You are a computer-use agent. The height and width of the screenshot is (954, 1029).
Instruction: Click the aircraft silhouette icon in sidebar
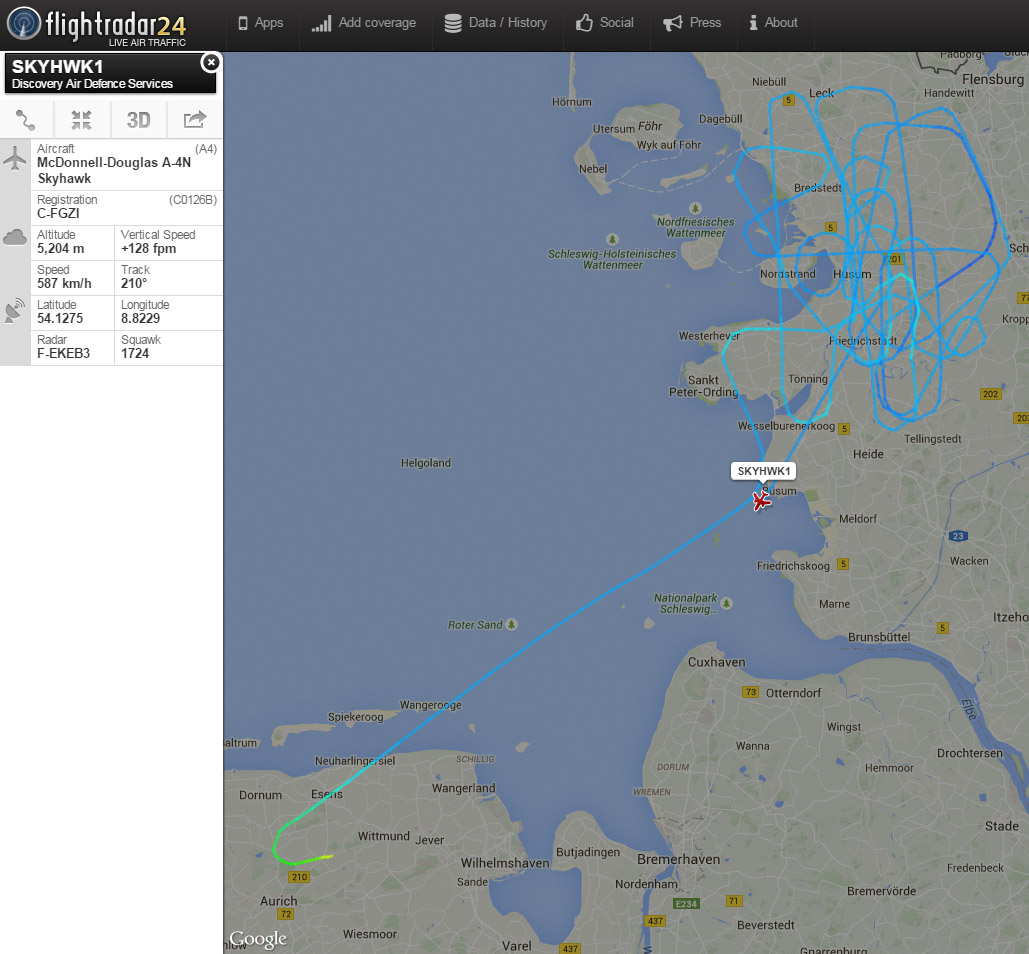click(14, 158)
